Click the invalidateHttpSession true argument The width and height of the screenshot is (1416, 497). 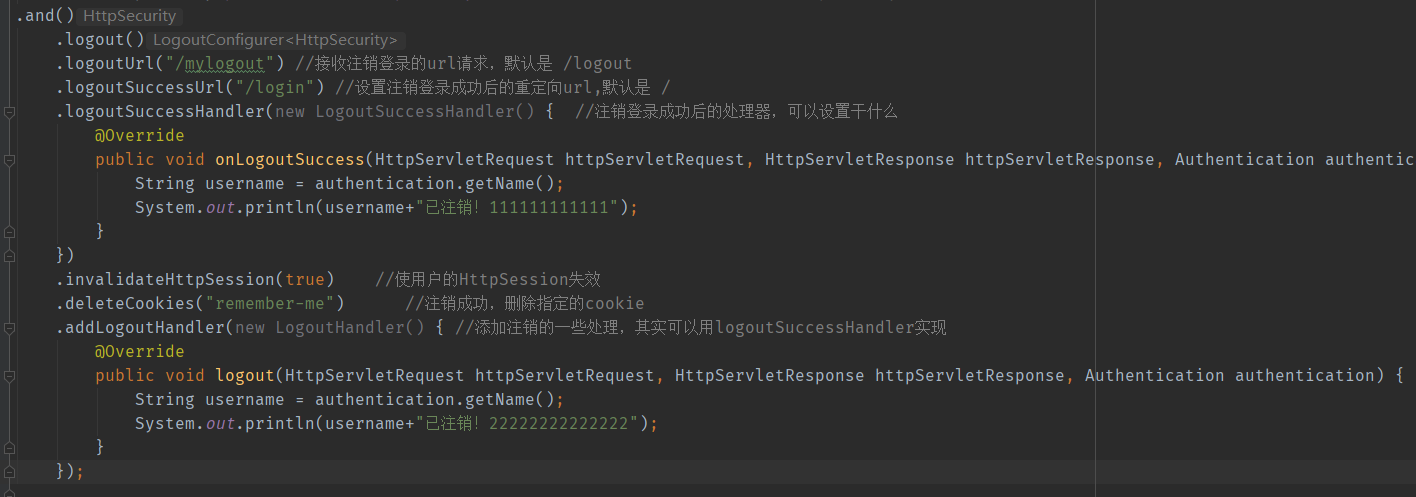(304, 280)
